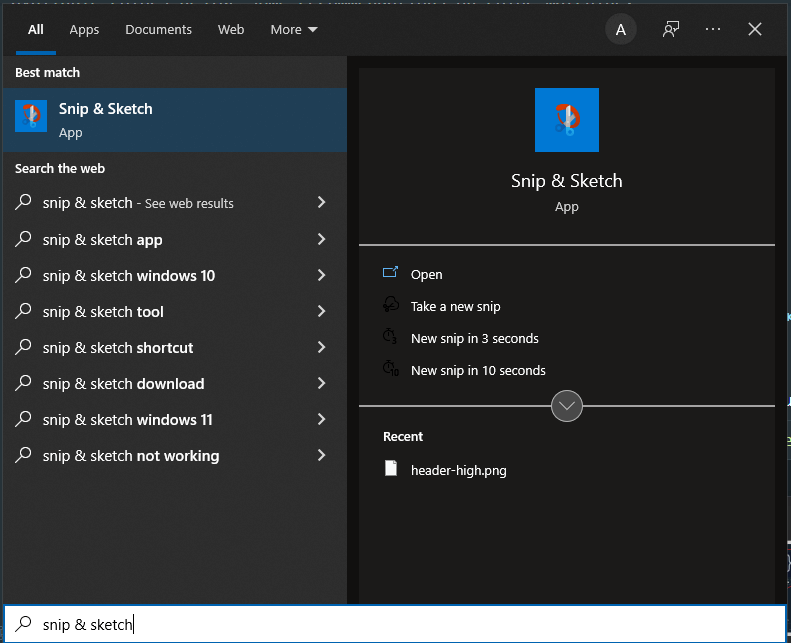Viewport: 791px width, 643px height.
Task: Click the account avatar A
Action: pos(620,29)
